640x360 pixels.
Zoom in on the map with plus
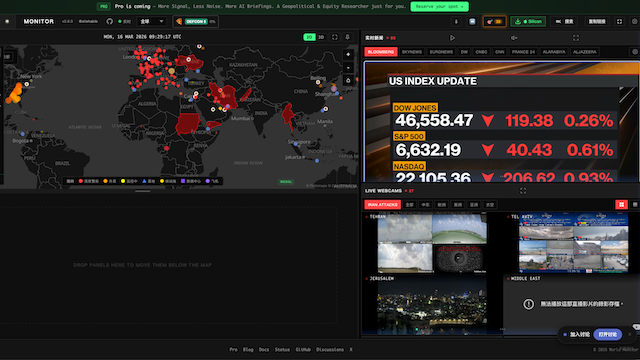tap(348, 55)
